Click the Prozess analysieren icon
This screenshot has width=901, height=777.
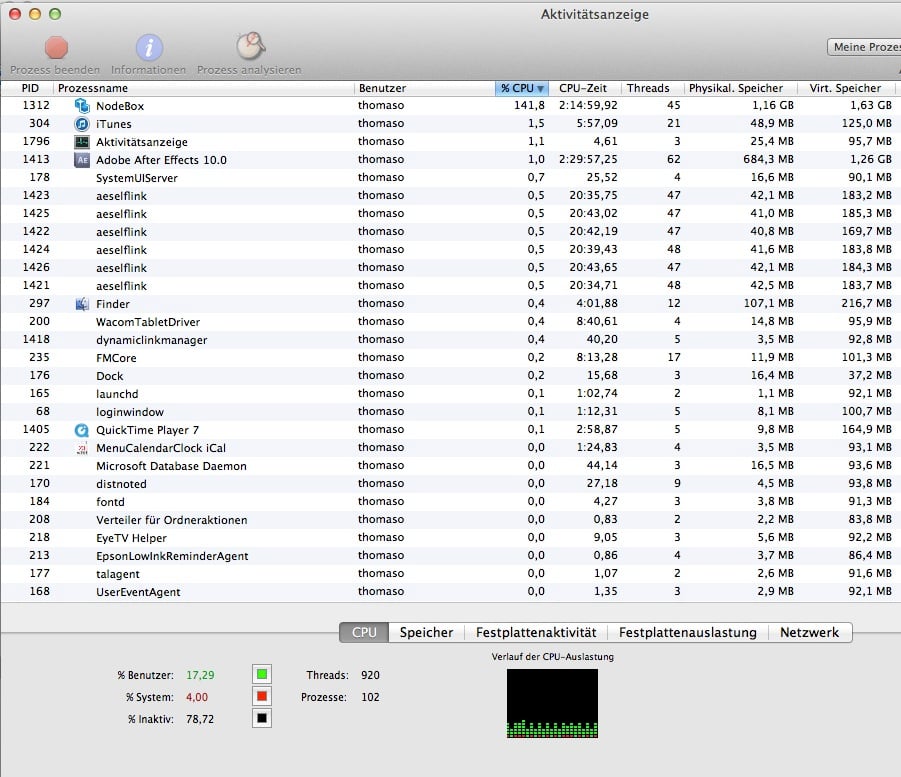[251, 46]
